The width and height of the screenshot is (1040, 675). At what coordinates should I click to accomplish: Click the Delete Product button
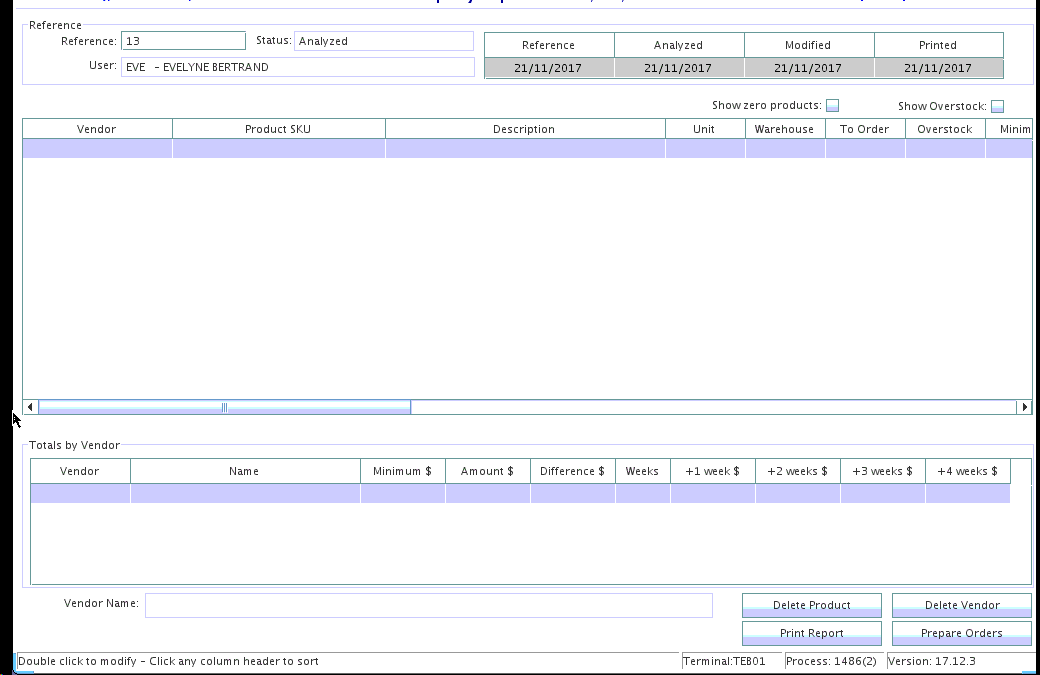pos(811,605)
